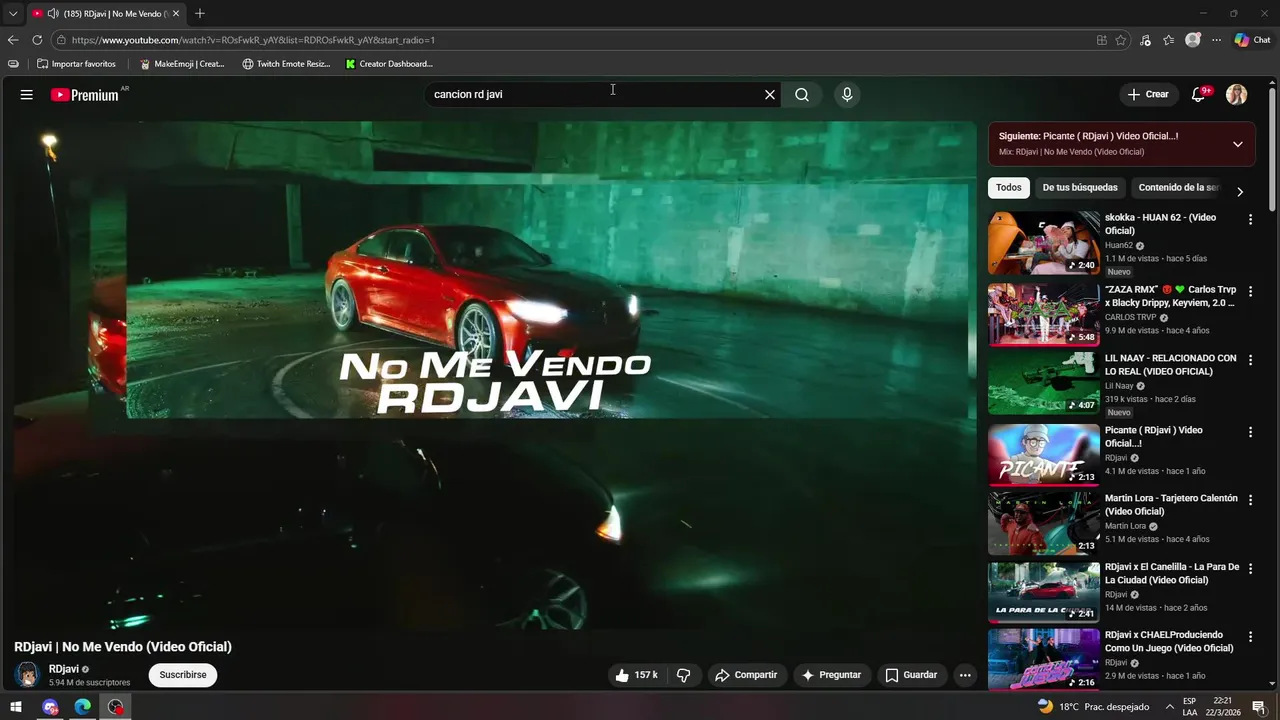Screen dimensions: 1280x720
Task: Open Microsoft Edge from the taskbar
Action: pyautogui.click(x=83, y=707)
